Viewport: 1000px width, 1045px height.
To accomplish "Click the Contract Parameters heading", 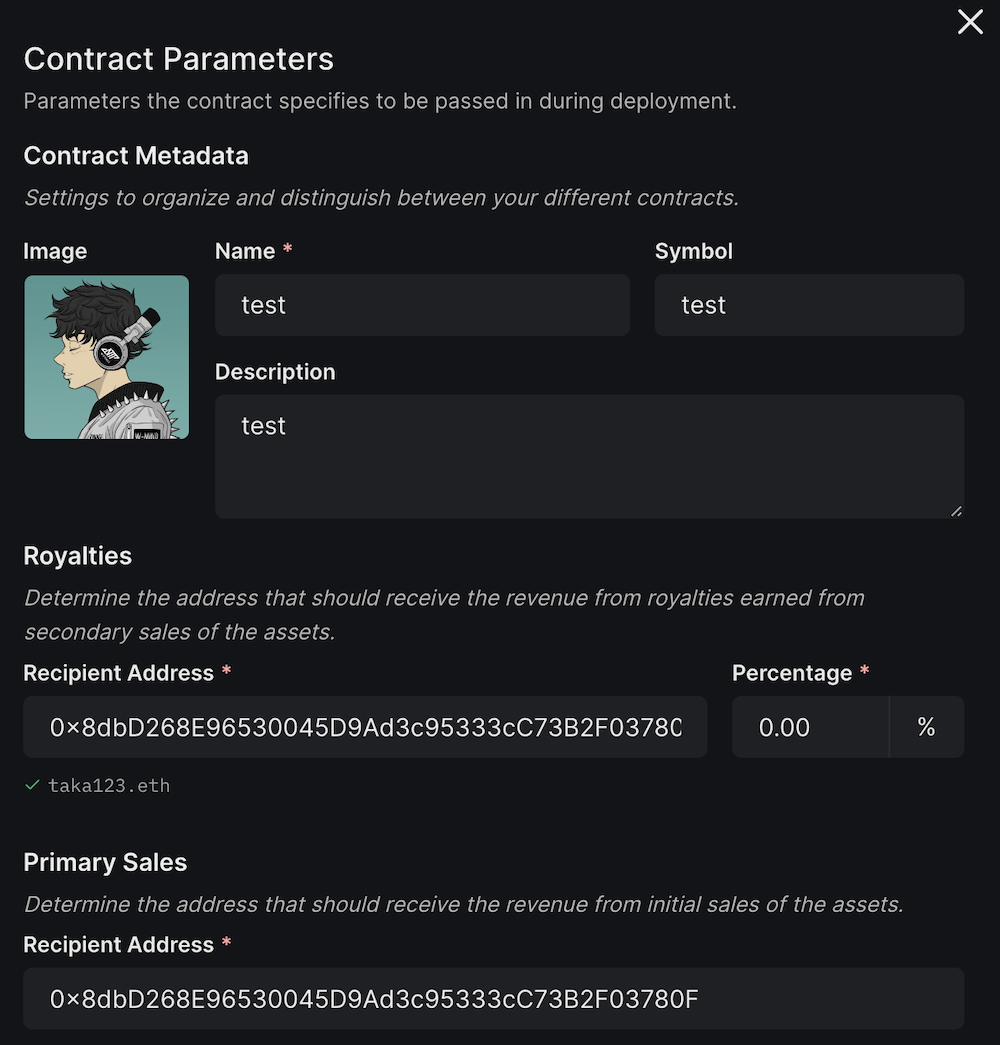I will pos(178,59).
